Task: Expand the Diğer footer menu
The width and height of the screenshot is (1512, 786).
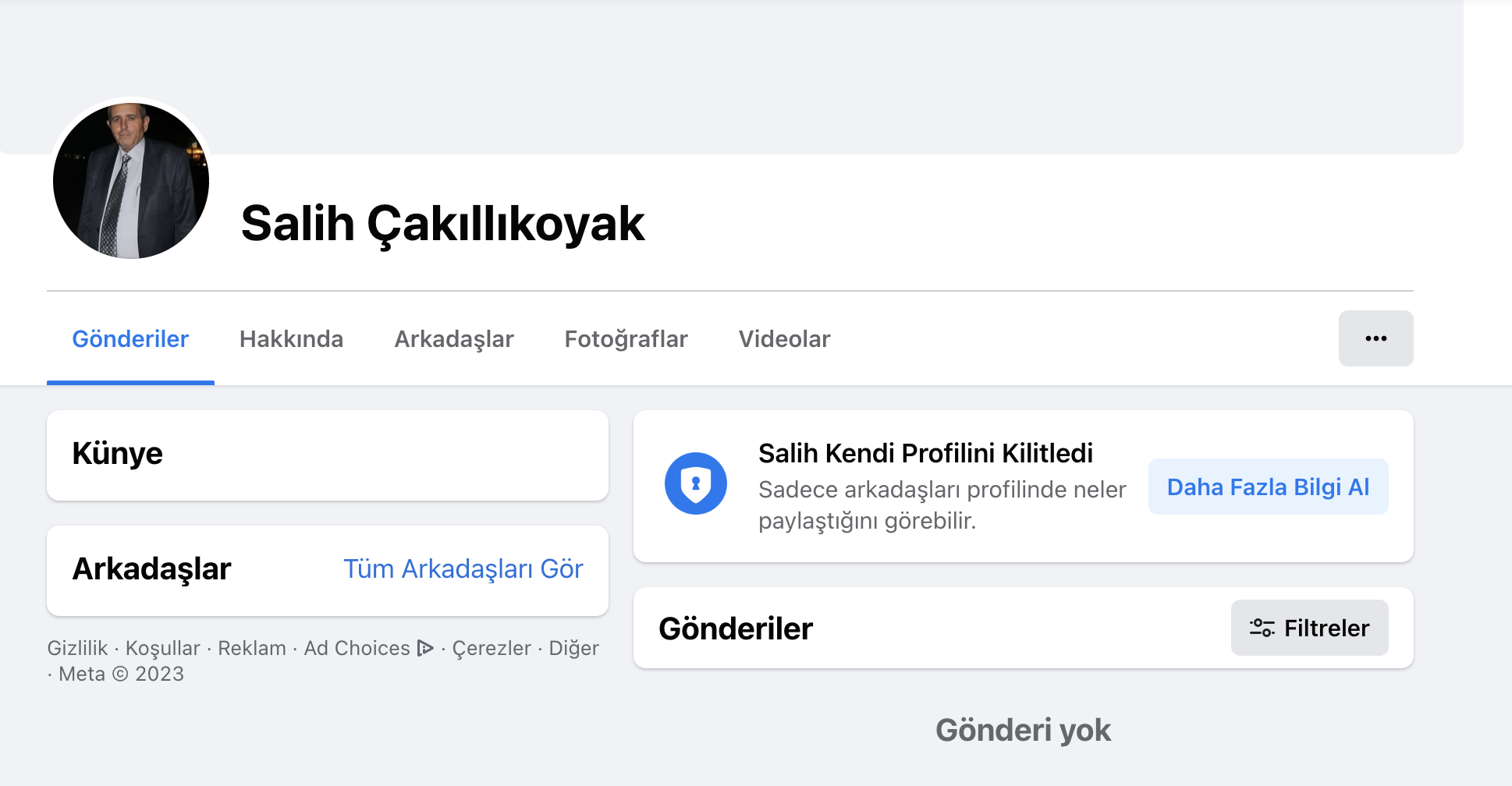Action: pos(573,648)
